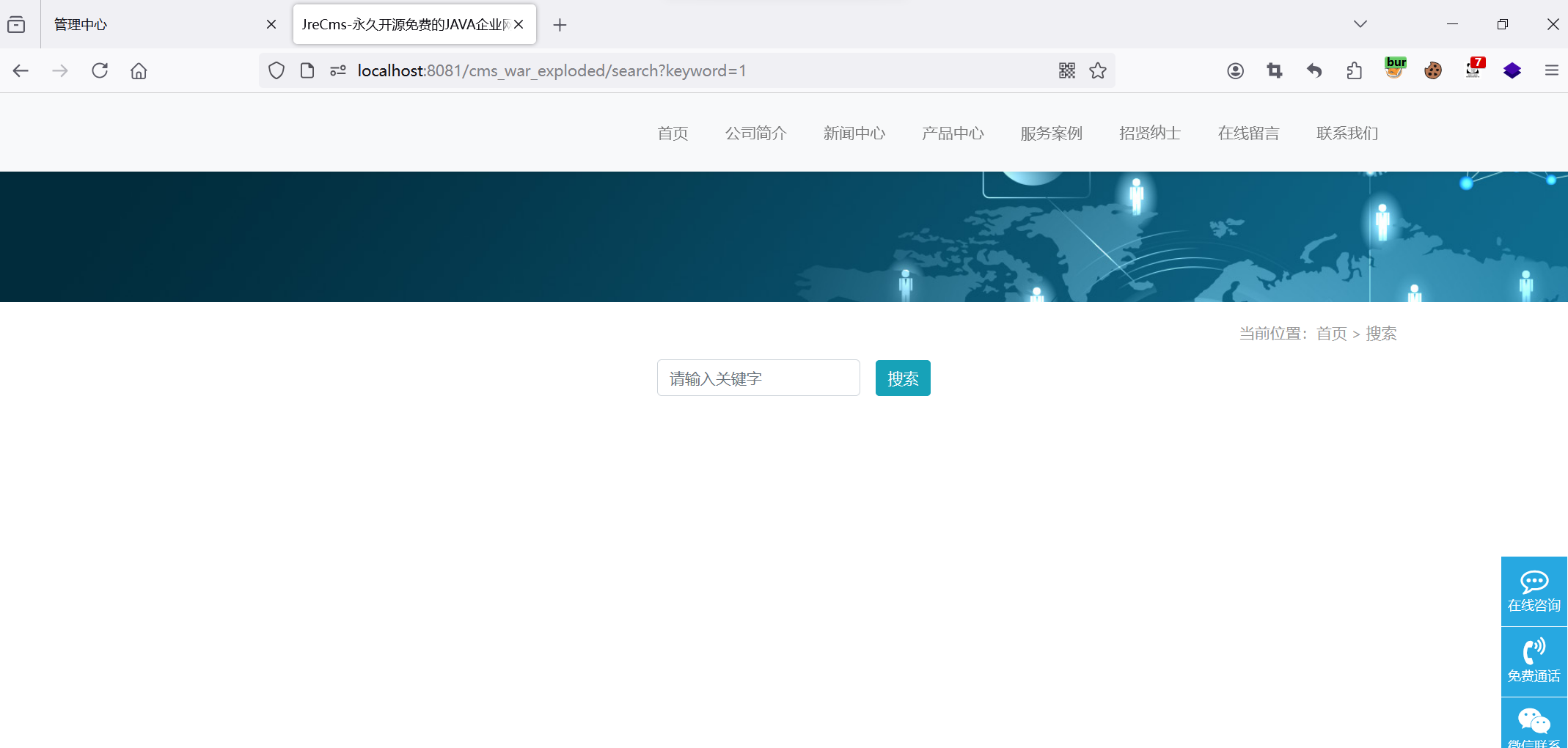This screenshot has height=748, width=1568.
Task: Click the browser forward arrow
Action: tap(60, 70)
